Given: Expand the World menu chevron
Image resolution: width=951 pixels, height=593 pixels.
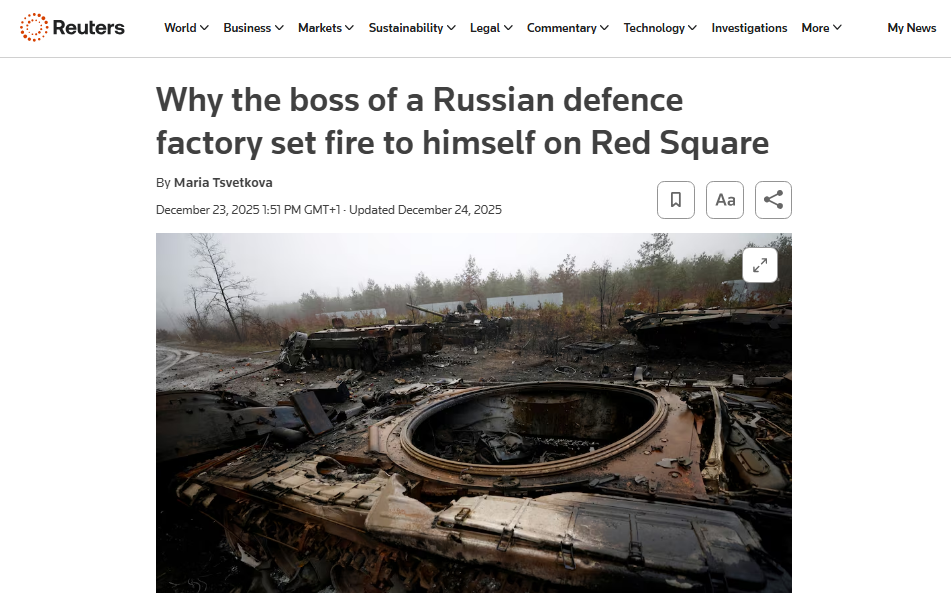Looking at the screenshot, I should (x=204, y=28).
